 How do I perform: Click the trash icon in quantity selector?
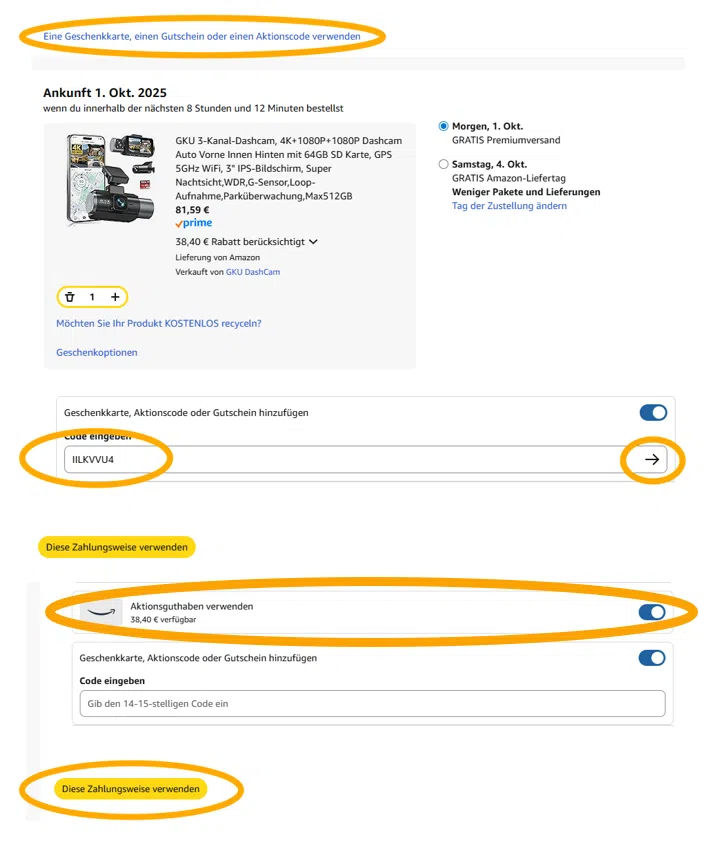pyautogui.click(x=70, y=297)
